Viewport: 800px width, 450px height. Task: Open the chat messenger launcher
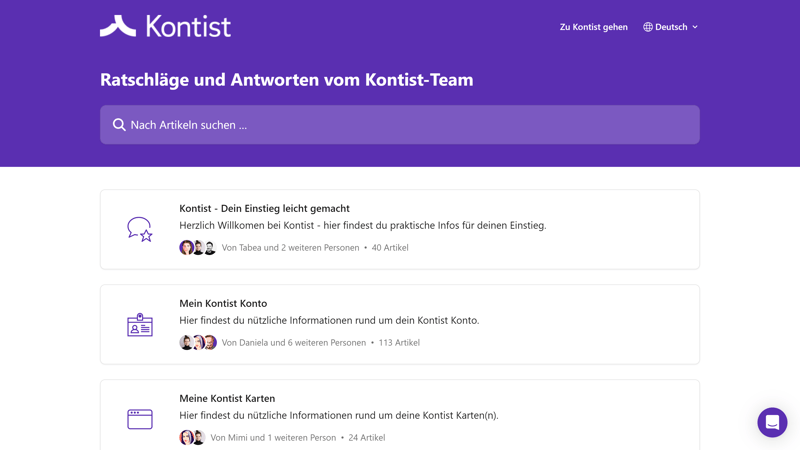tap(772, 422)
